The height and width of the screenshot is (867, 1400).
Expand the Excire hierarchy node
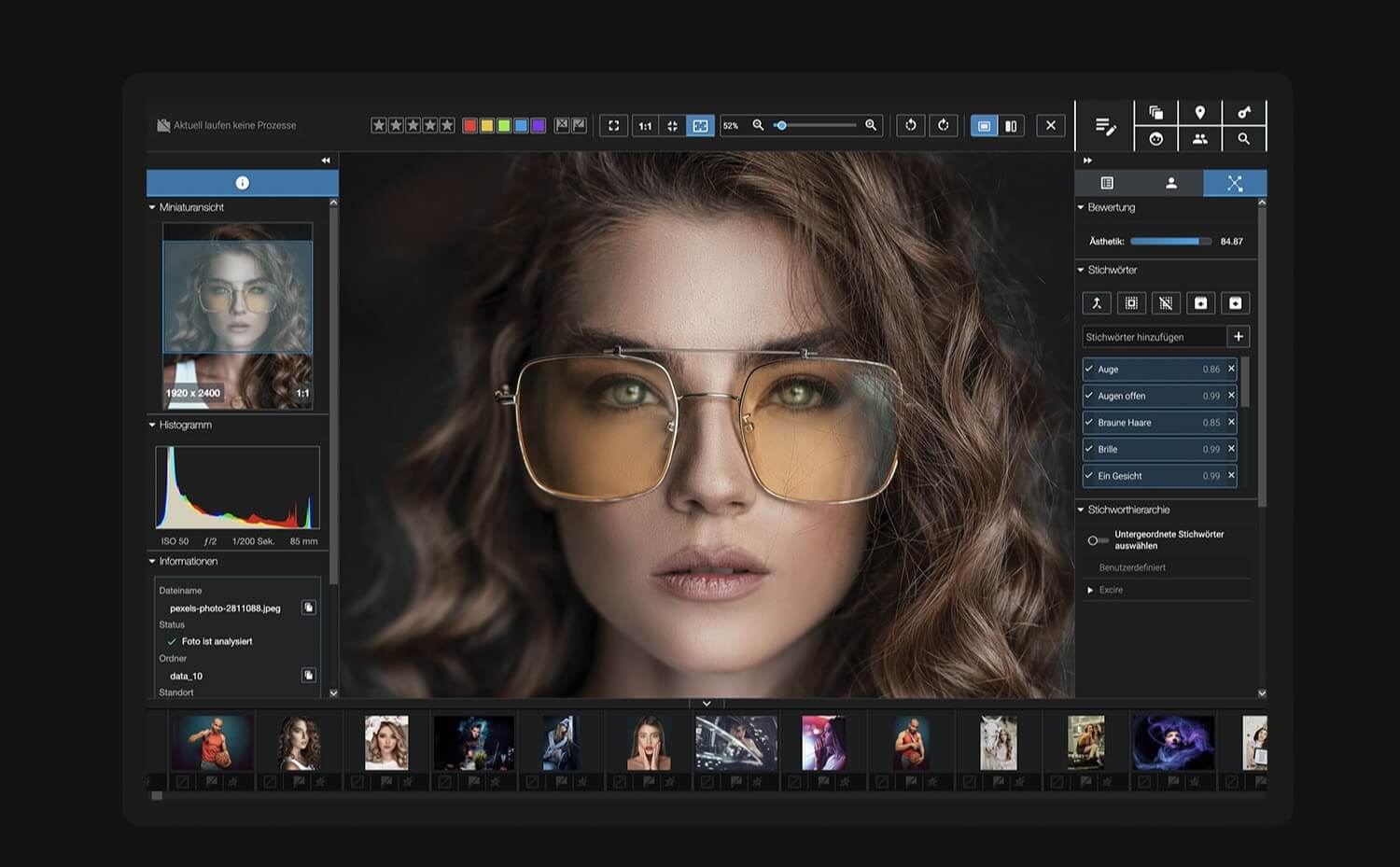(x=1090, y=590)
